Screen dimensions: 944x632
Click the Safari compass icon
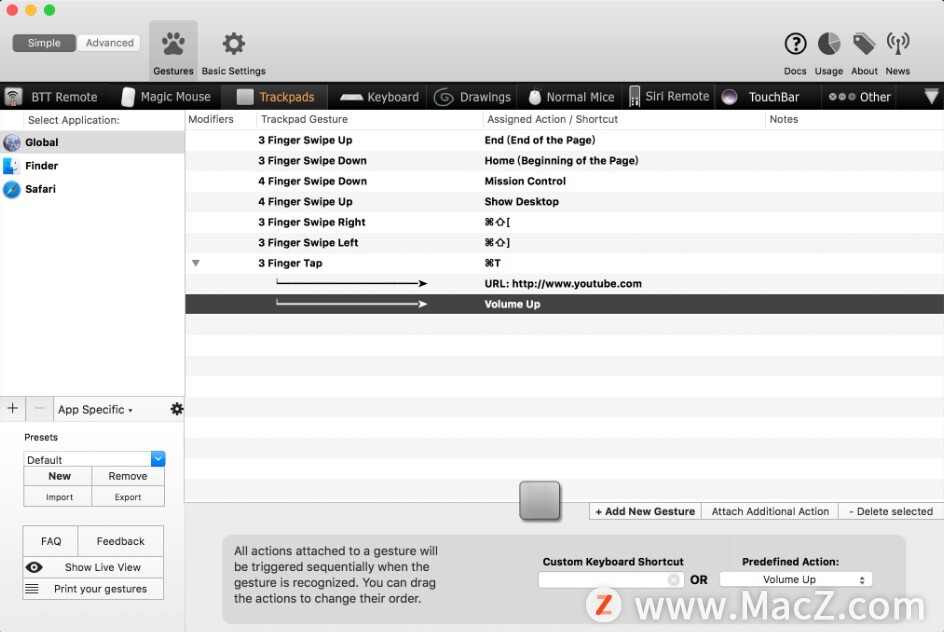coord(11,189)
